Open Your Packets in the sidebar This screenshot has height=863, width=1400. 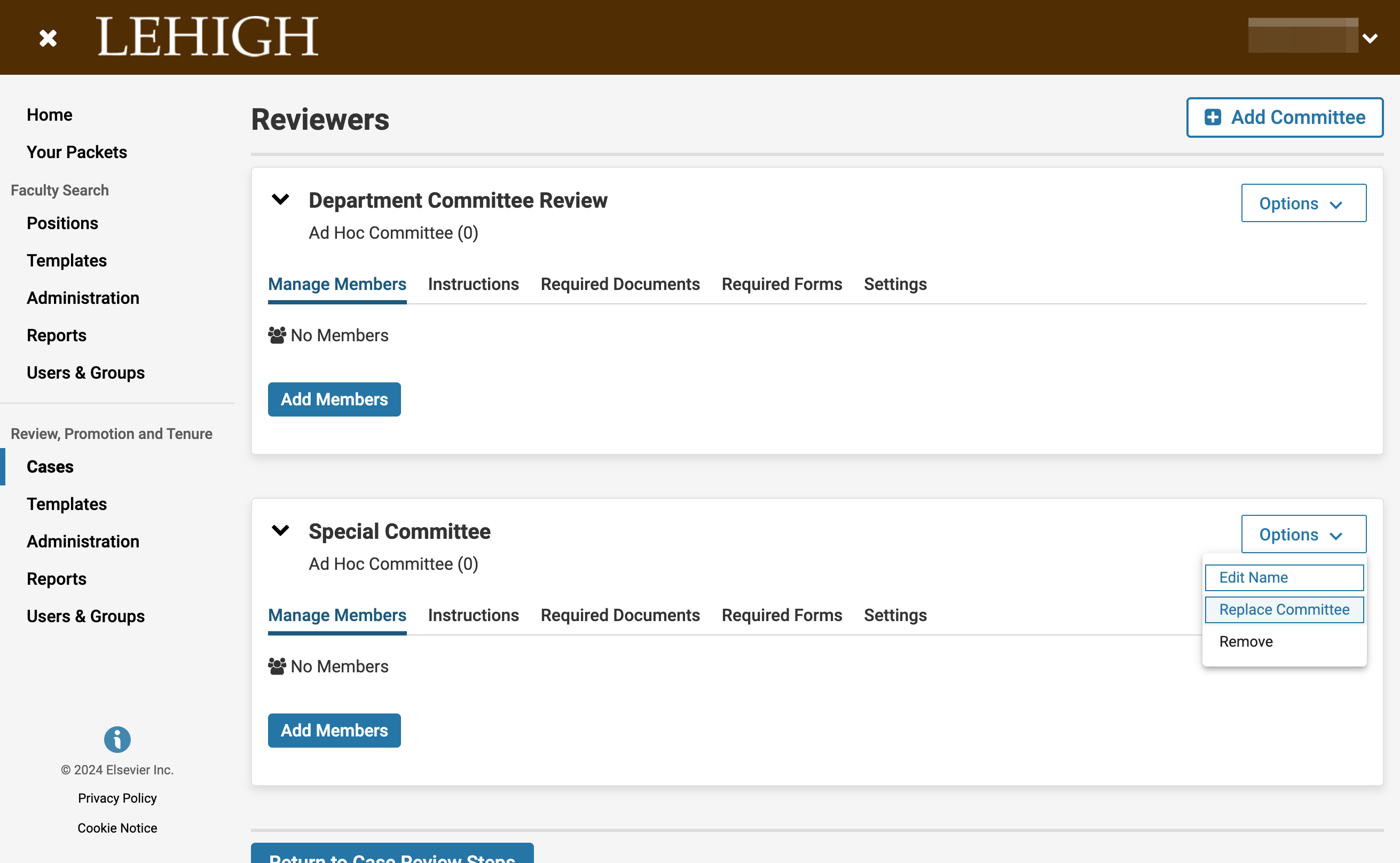[x=76, y=152]
